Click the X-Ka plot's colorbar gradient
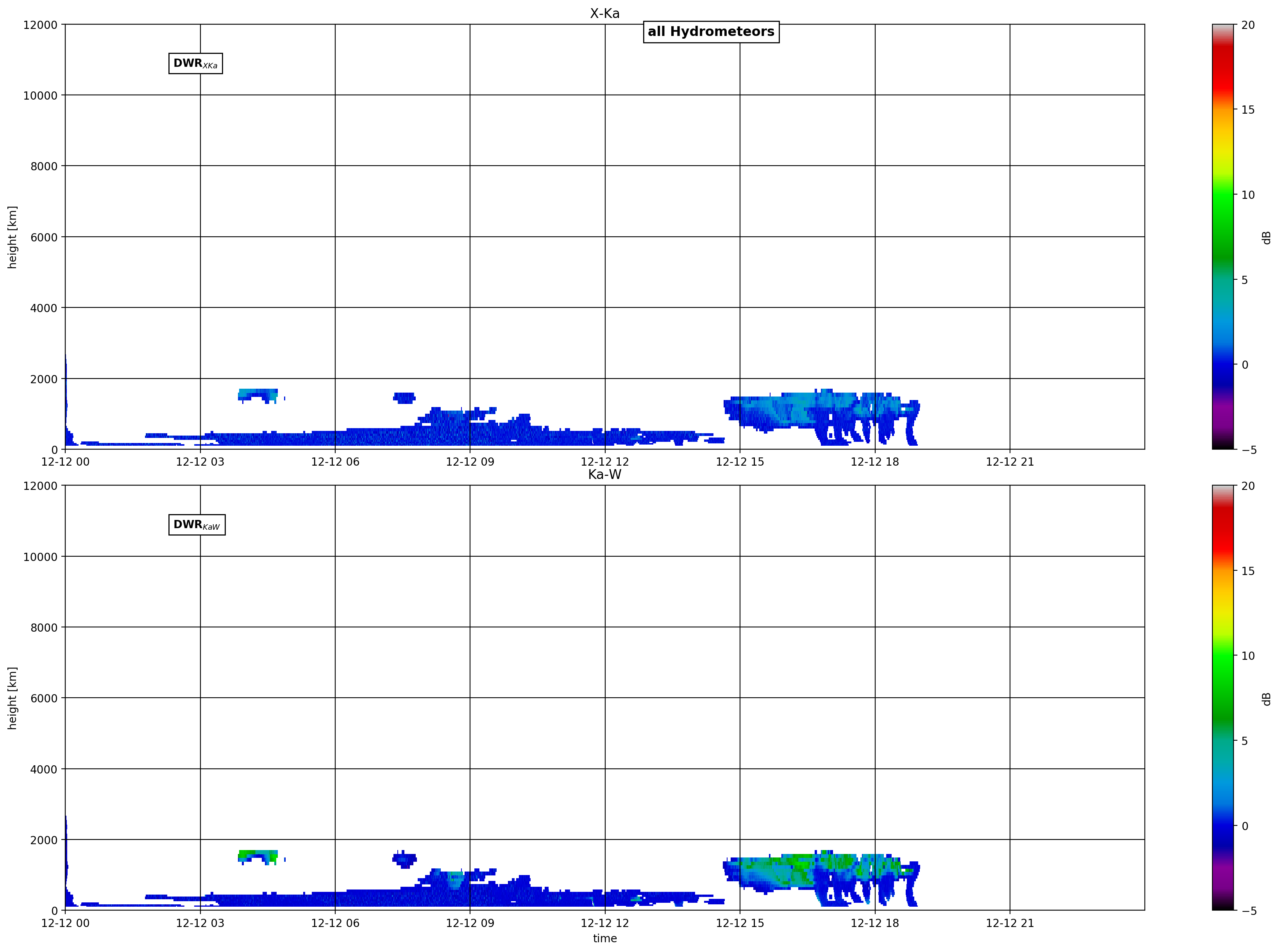This screenshot has height=952, width=1280. (x=1222, y=237)
